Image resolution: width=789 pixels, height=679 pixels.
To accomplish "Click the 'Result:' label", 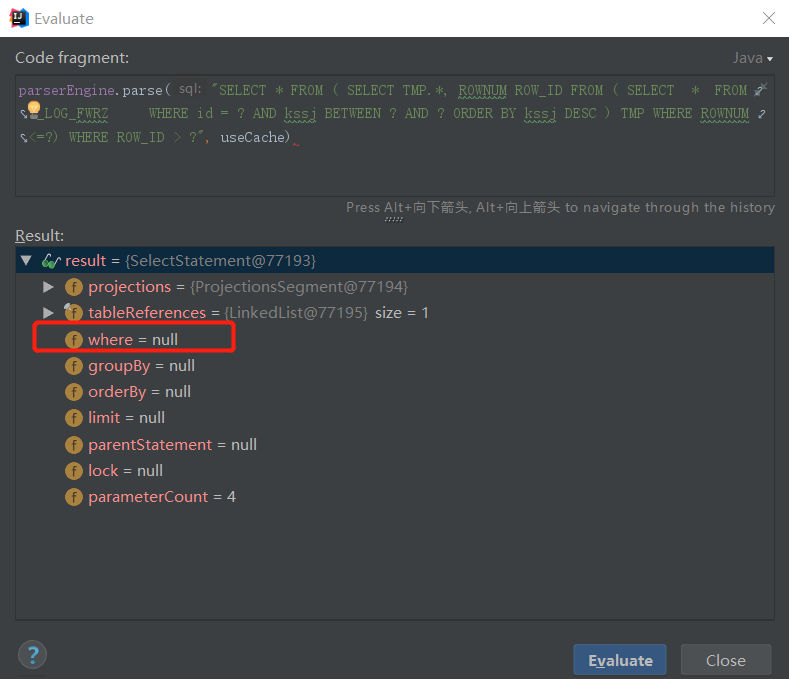I will tap(39, 236).
